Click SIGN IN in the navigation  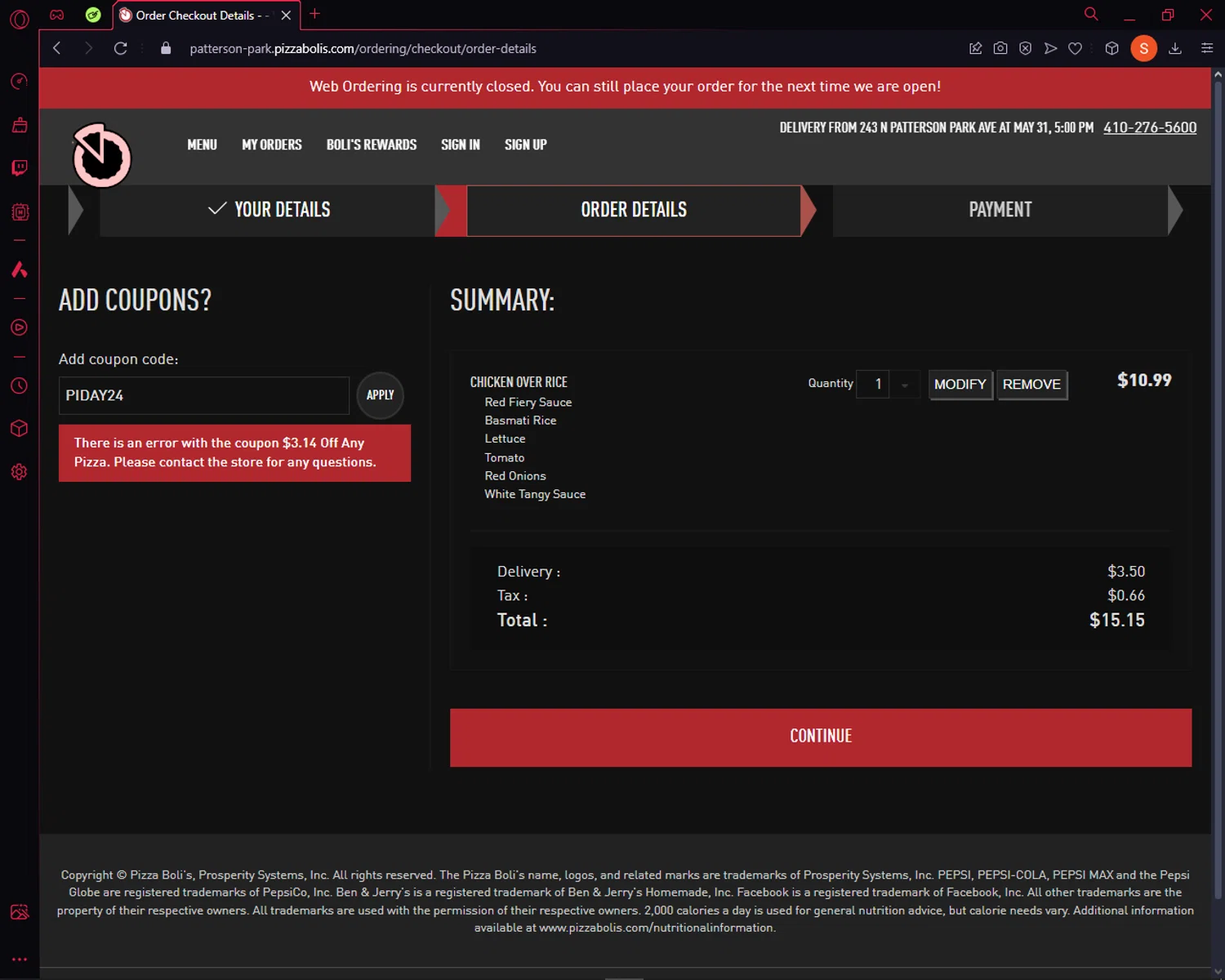(461, 145)
